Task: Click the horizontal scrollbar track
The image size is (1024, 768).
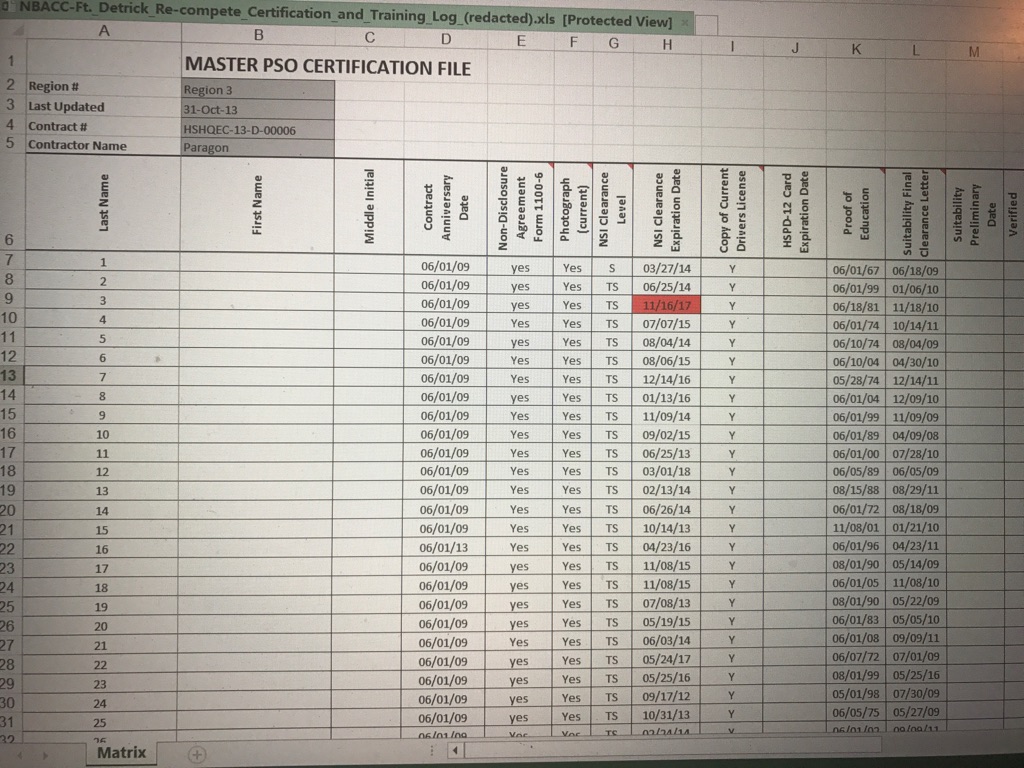Action: (x=700, y=749)
